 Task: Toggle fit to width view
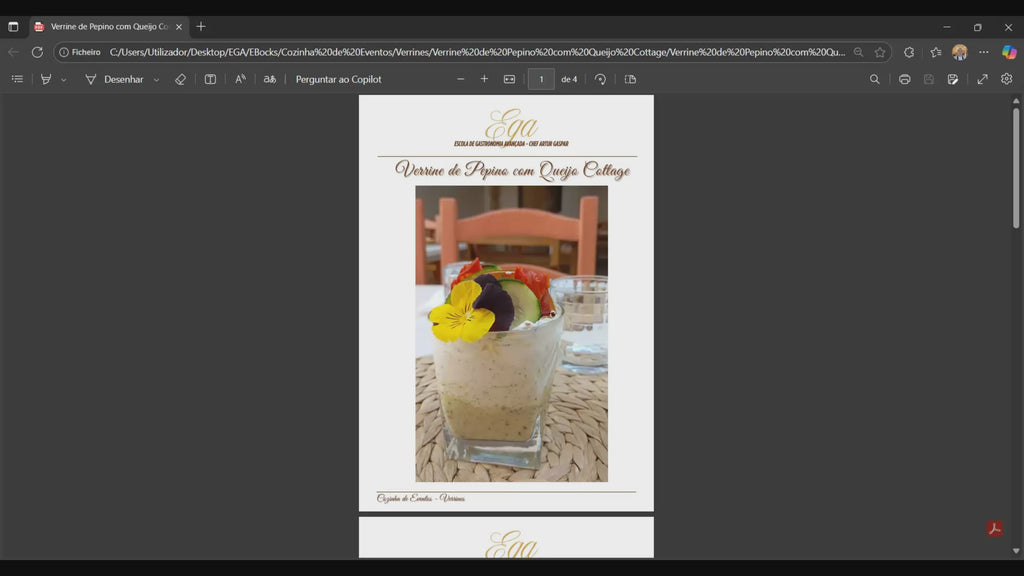[x=509, y=79]
